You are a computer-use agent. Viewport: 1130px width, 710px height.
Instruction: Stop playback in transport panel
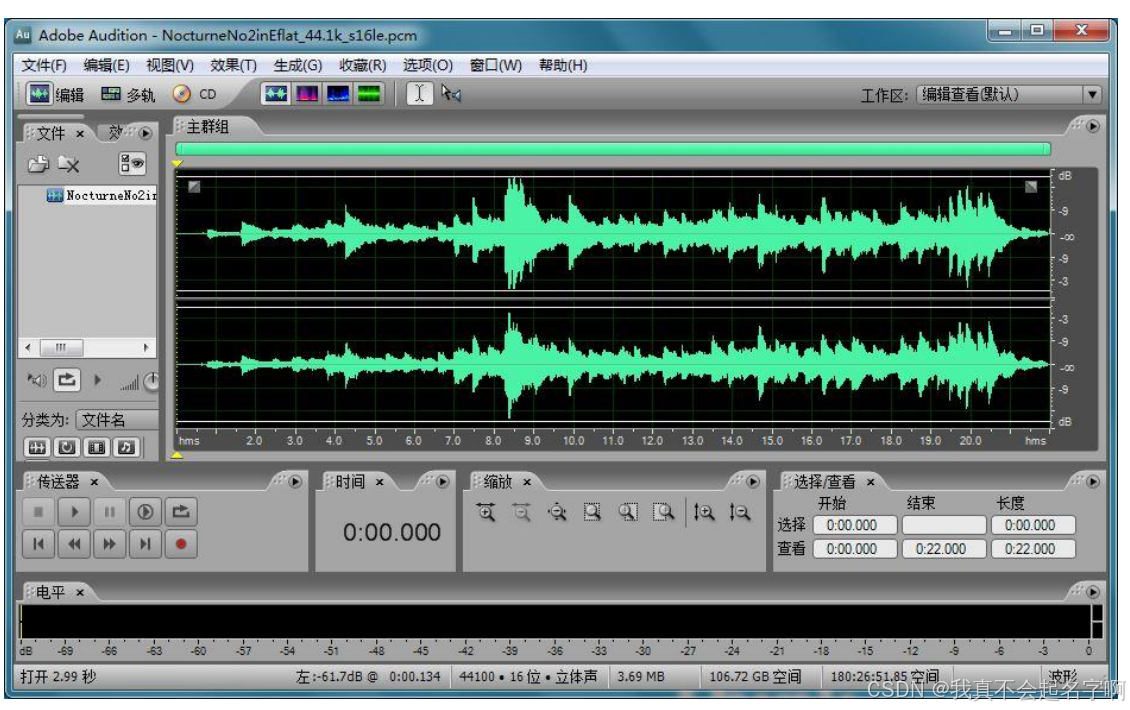point(38,512)
